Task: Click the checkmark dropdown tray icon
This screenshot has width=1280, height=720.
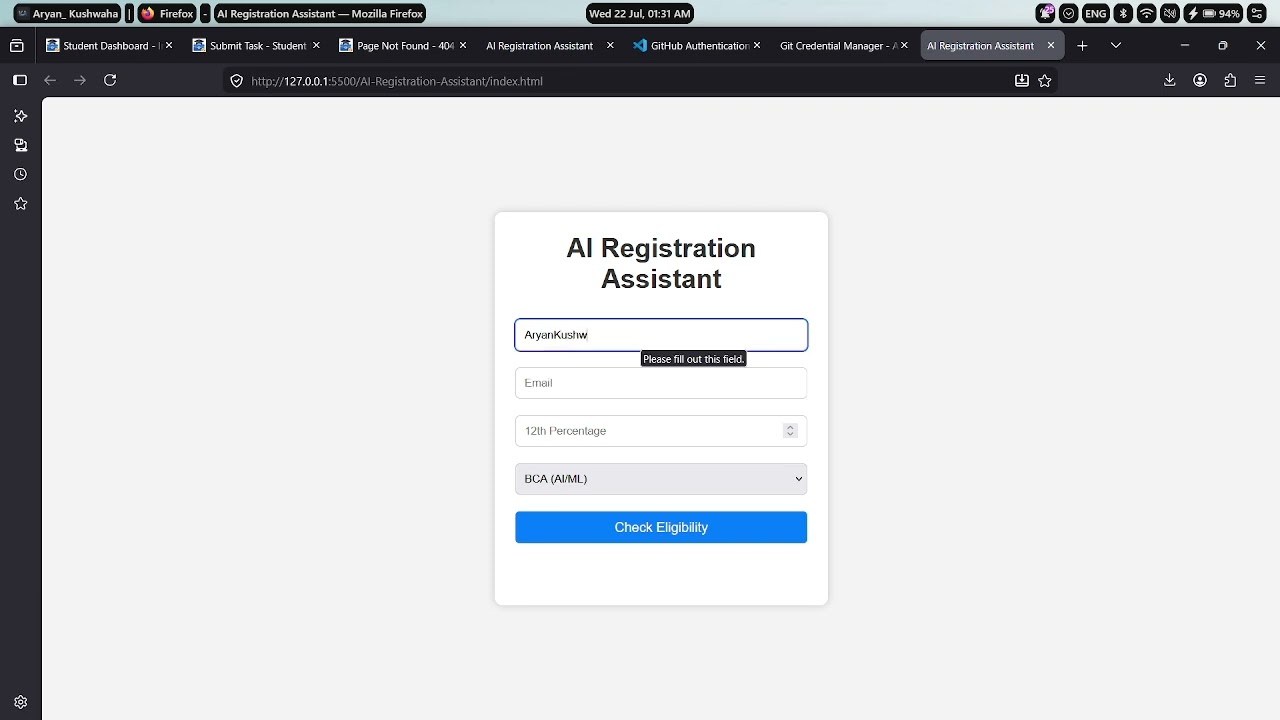Action: tap(1069, 14)
